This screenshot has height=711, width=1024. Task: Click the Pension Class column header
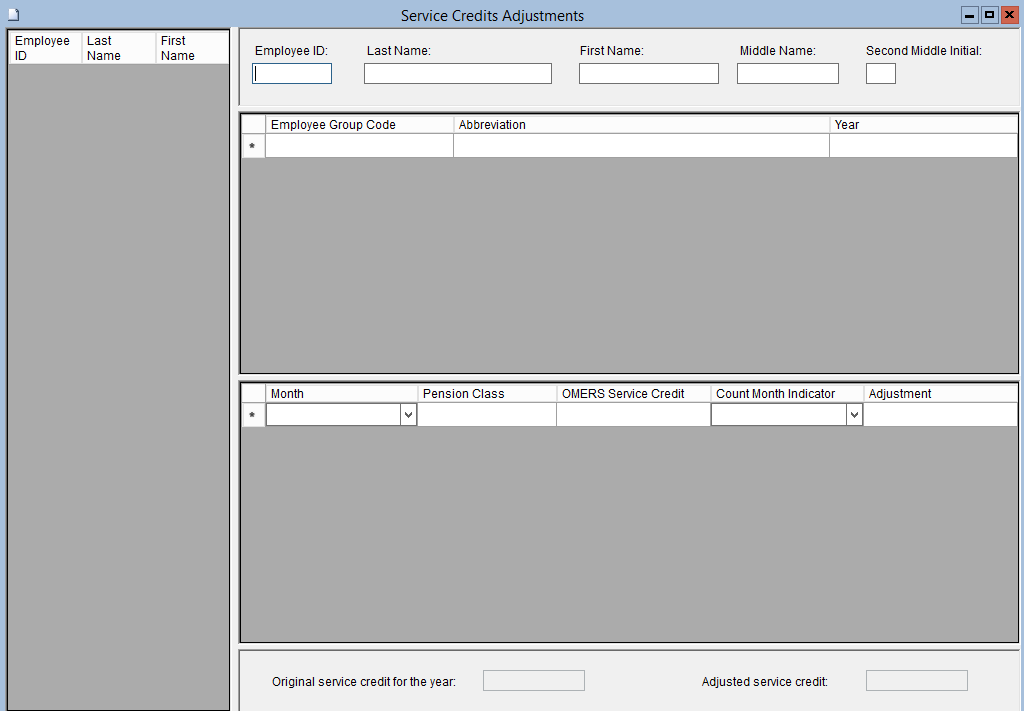click(x=486, y=394)
